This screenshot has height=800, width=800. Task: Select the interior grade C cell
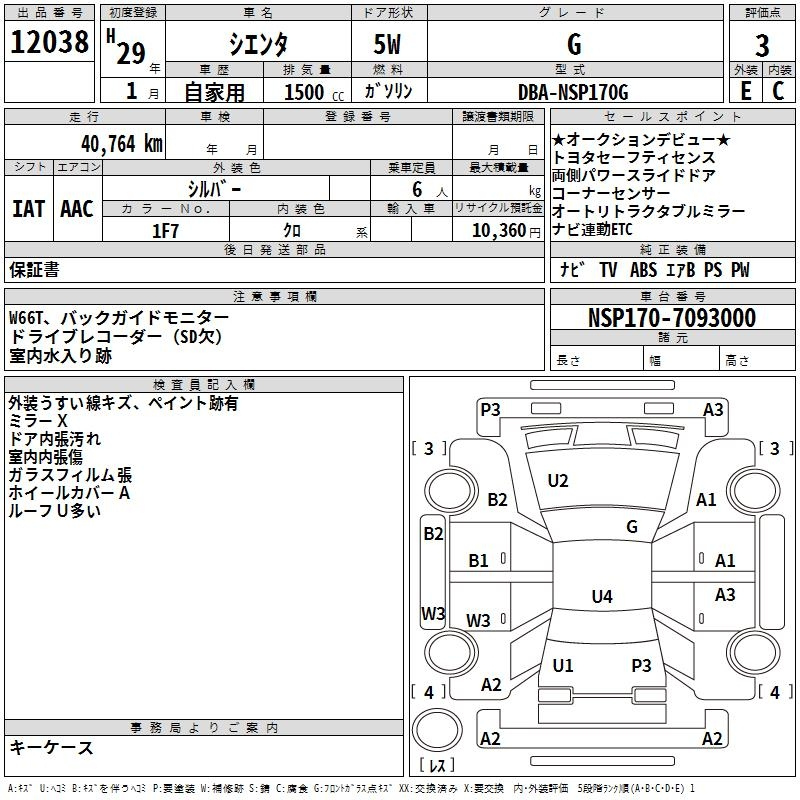click(x=778, y=91)
